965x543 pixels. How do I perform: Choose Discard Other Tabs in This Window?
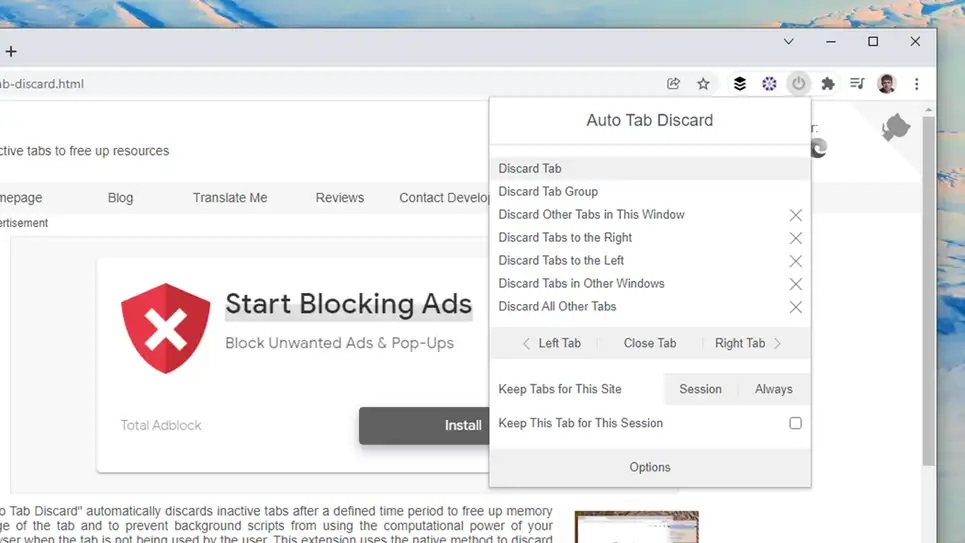click(591, 214)
